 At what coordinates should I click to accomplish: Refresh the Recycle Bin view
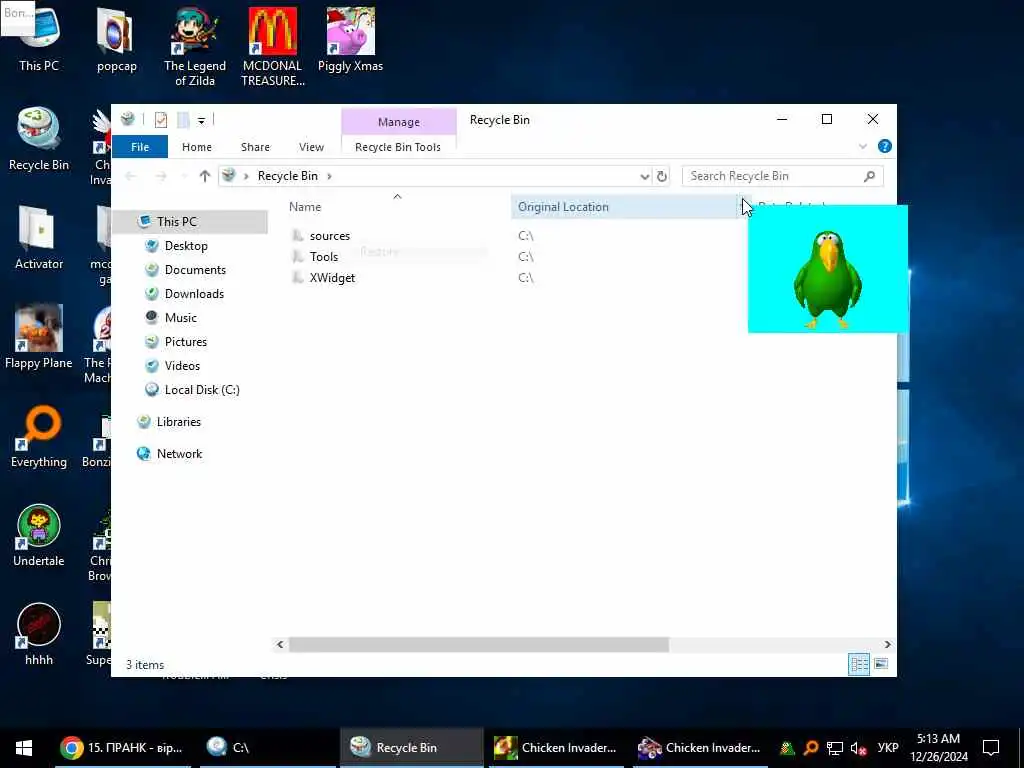[662, 176]
